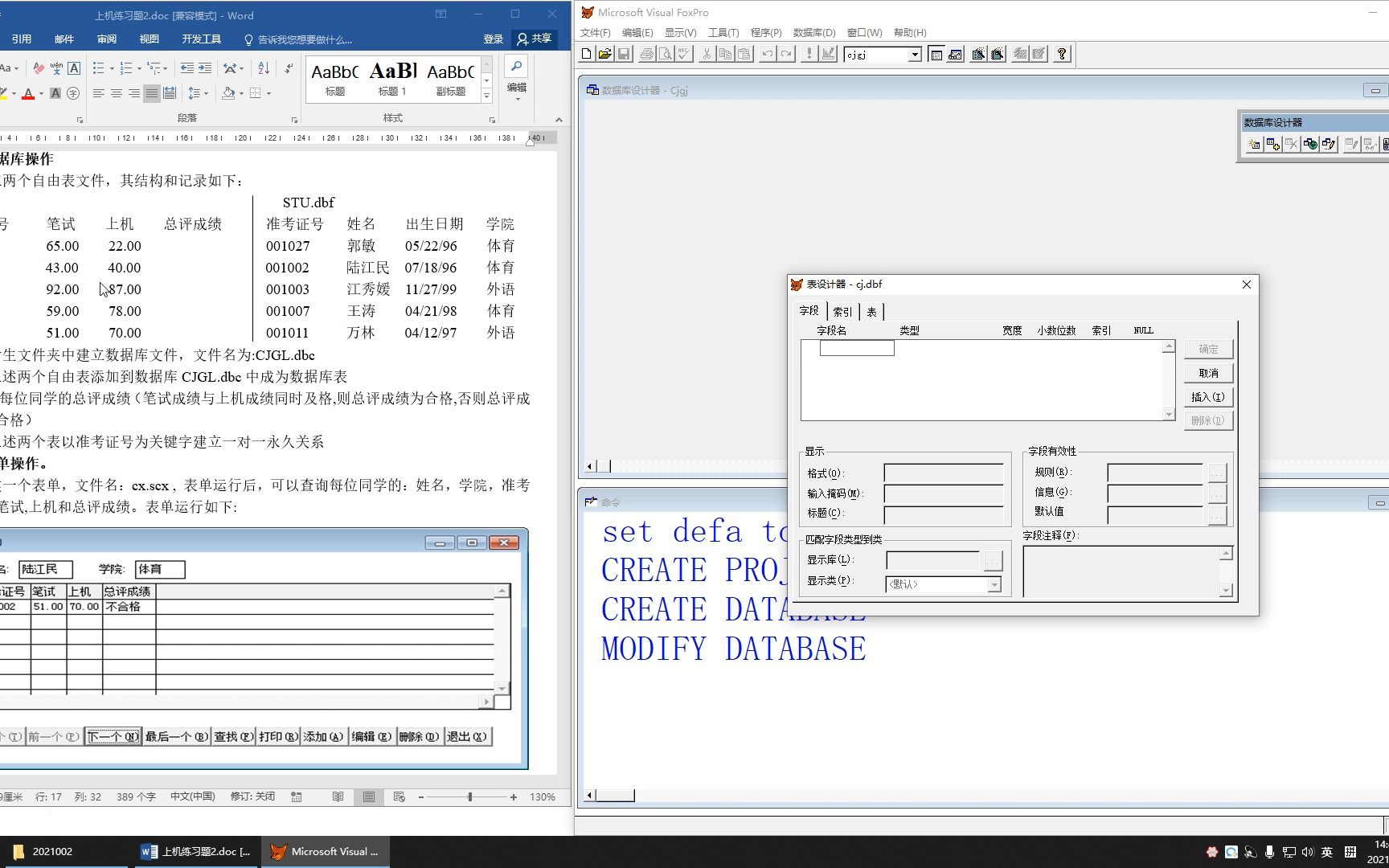This screenshot has height=868, width=1389.
Task: Click the 取消 button in Table Designer
Action: tap(1208, 373)
